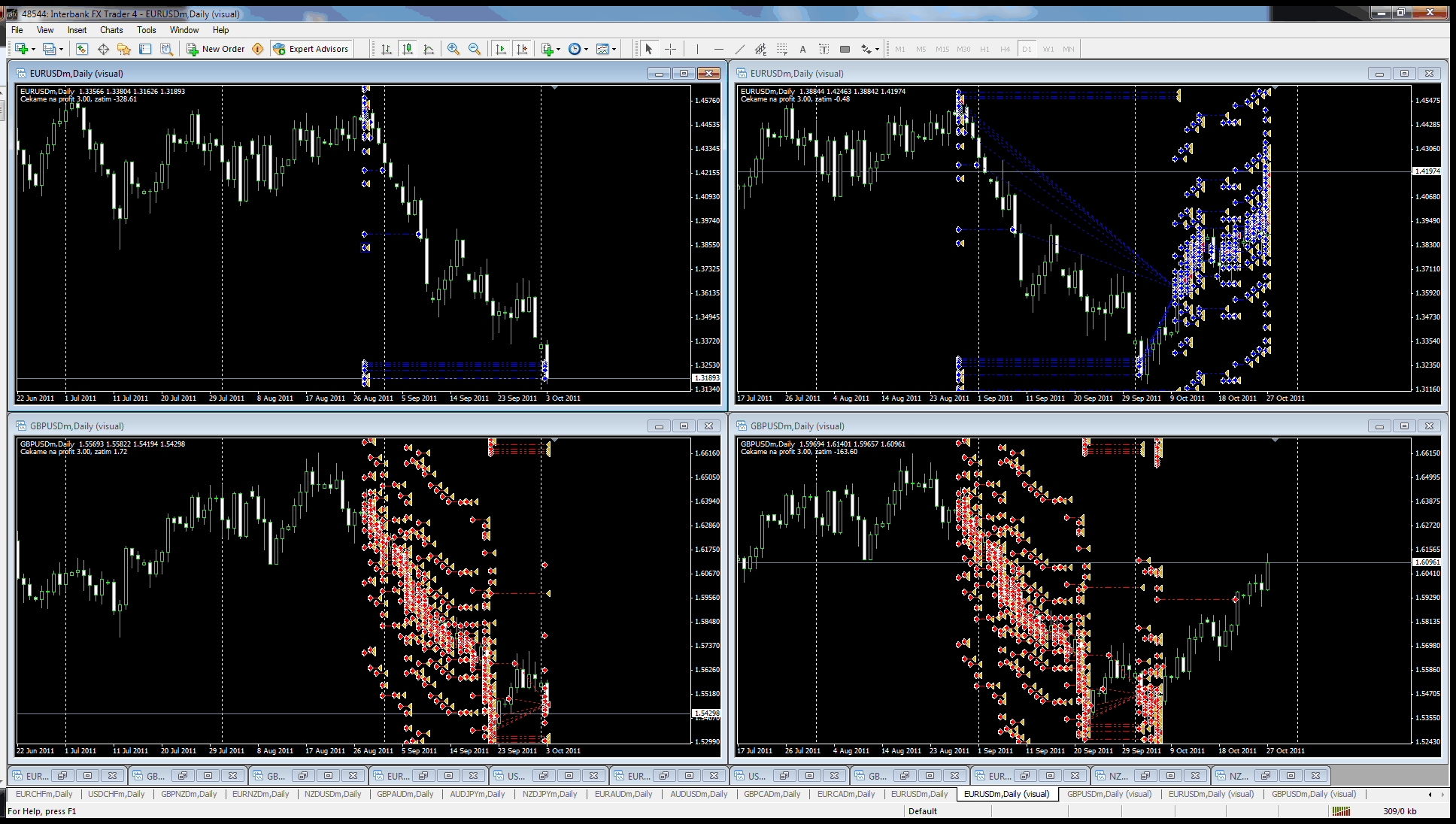Draw a horizontal line tool

(718, 49)
